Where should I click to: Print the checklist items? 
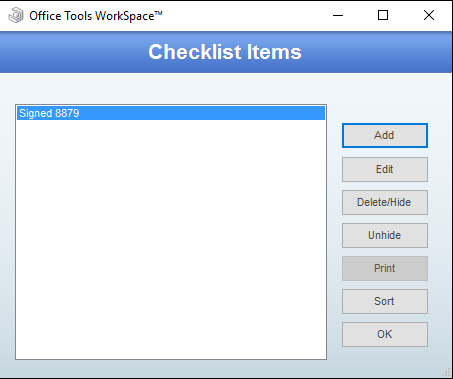coord(385,268)
